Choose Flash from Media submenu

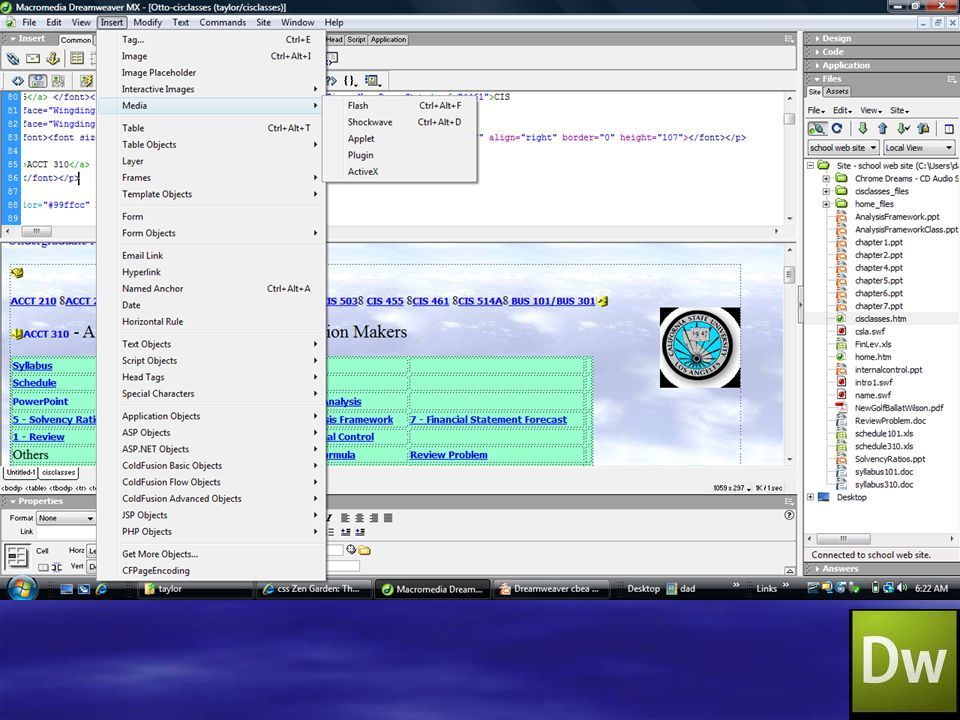pos(400,105)
